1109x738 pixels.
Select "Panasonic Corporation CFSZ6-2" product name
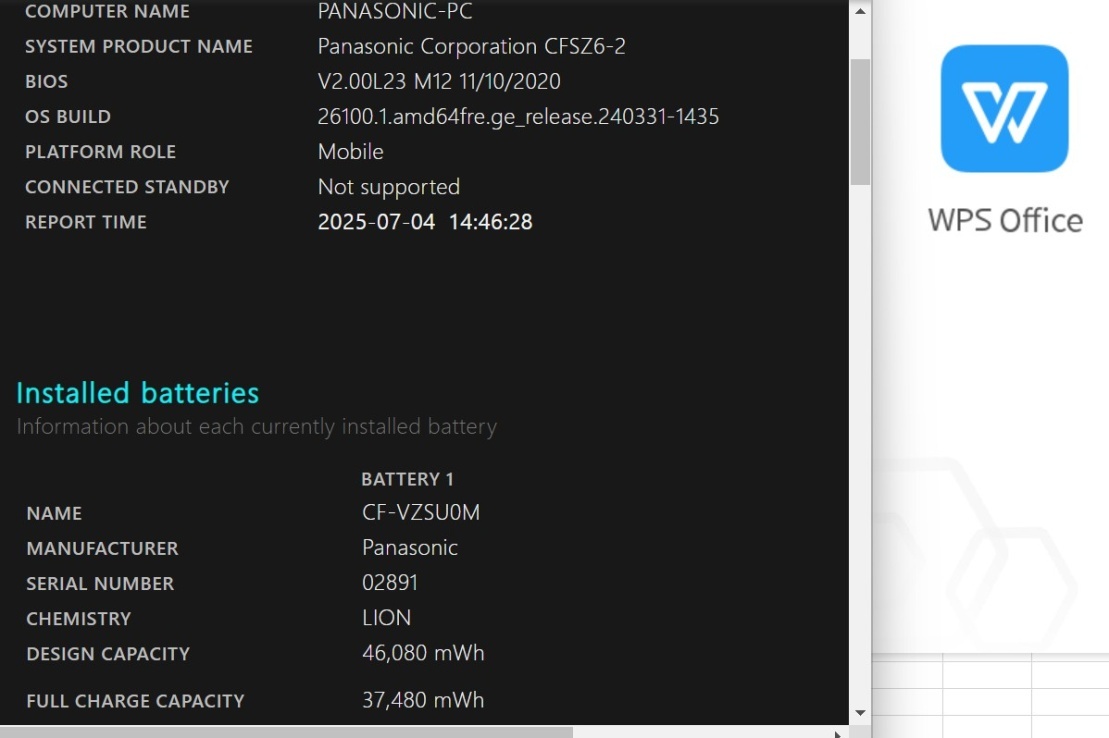pyautogui.click(x=472, y=47)
